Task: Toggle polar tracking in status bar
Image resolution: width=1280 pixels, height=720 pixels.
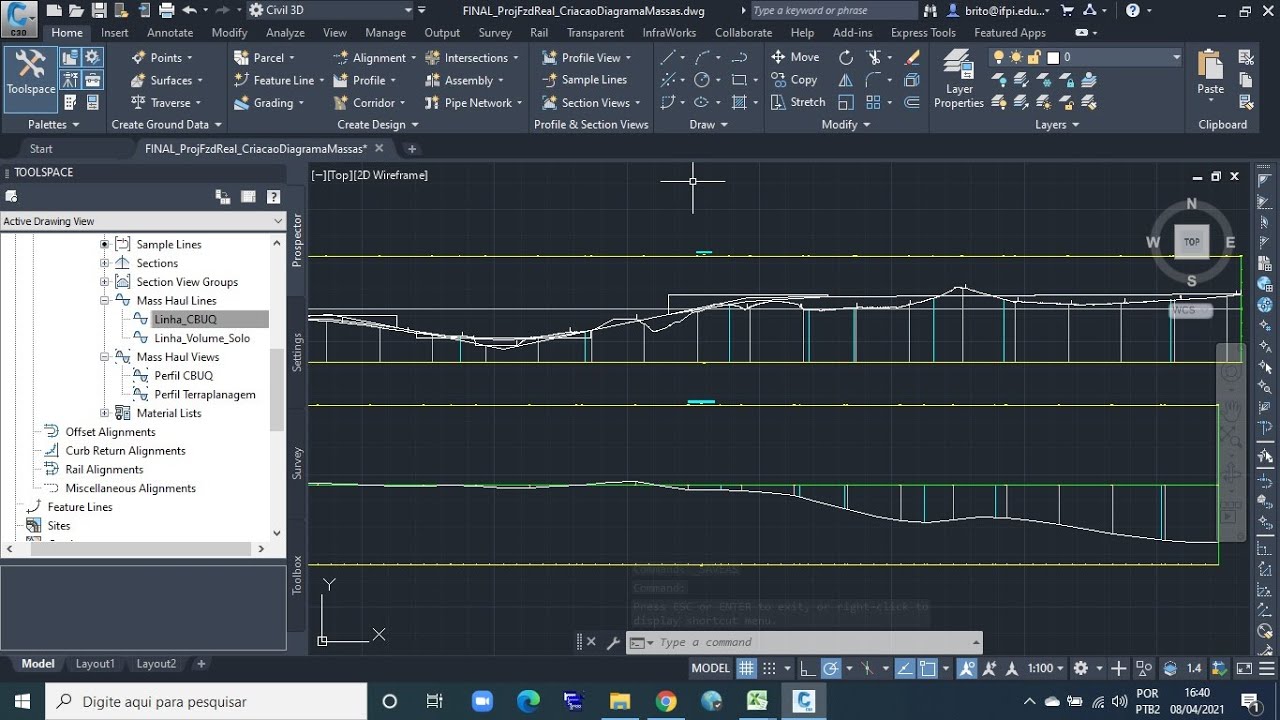Action: tap(830, 668)
